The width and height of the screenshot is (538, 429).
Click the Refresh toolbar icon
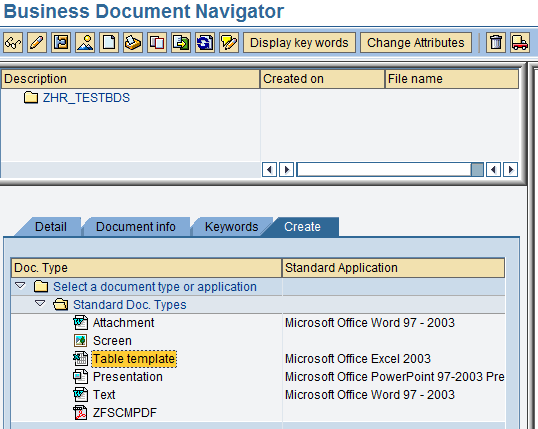pos(205,43)
